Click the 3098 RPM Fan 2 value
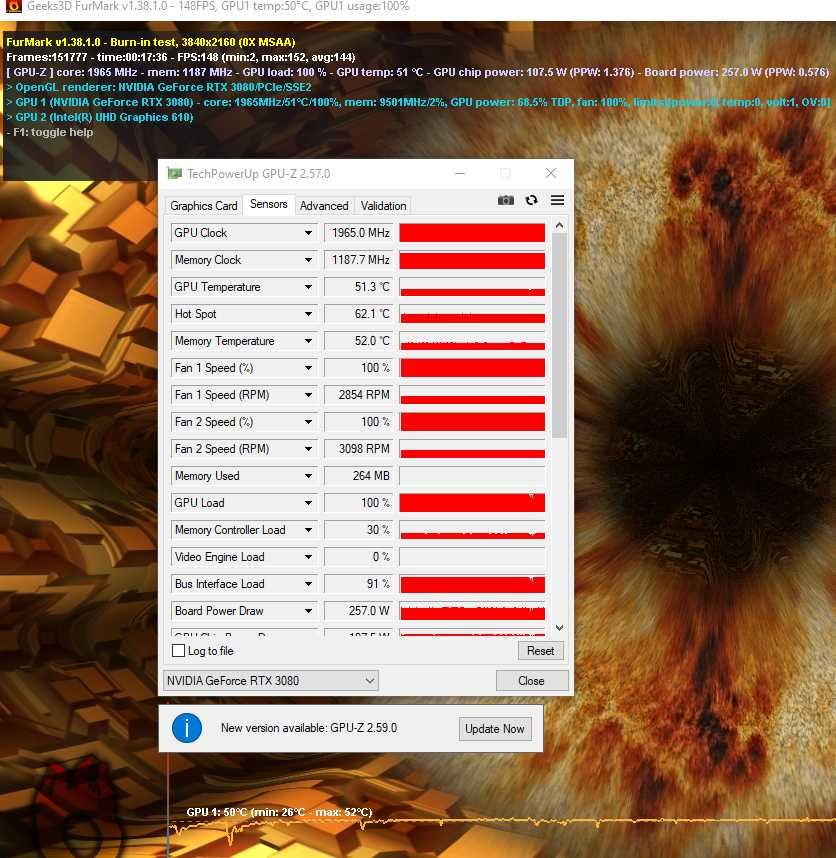 [358, 449]
